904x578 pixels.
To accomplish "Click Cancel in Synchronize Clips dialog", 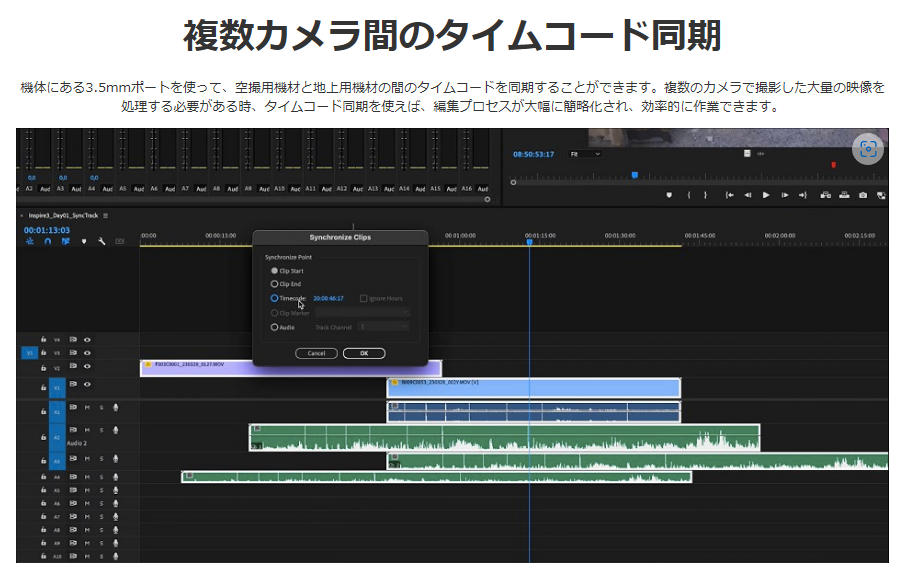I will [316, 353].
